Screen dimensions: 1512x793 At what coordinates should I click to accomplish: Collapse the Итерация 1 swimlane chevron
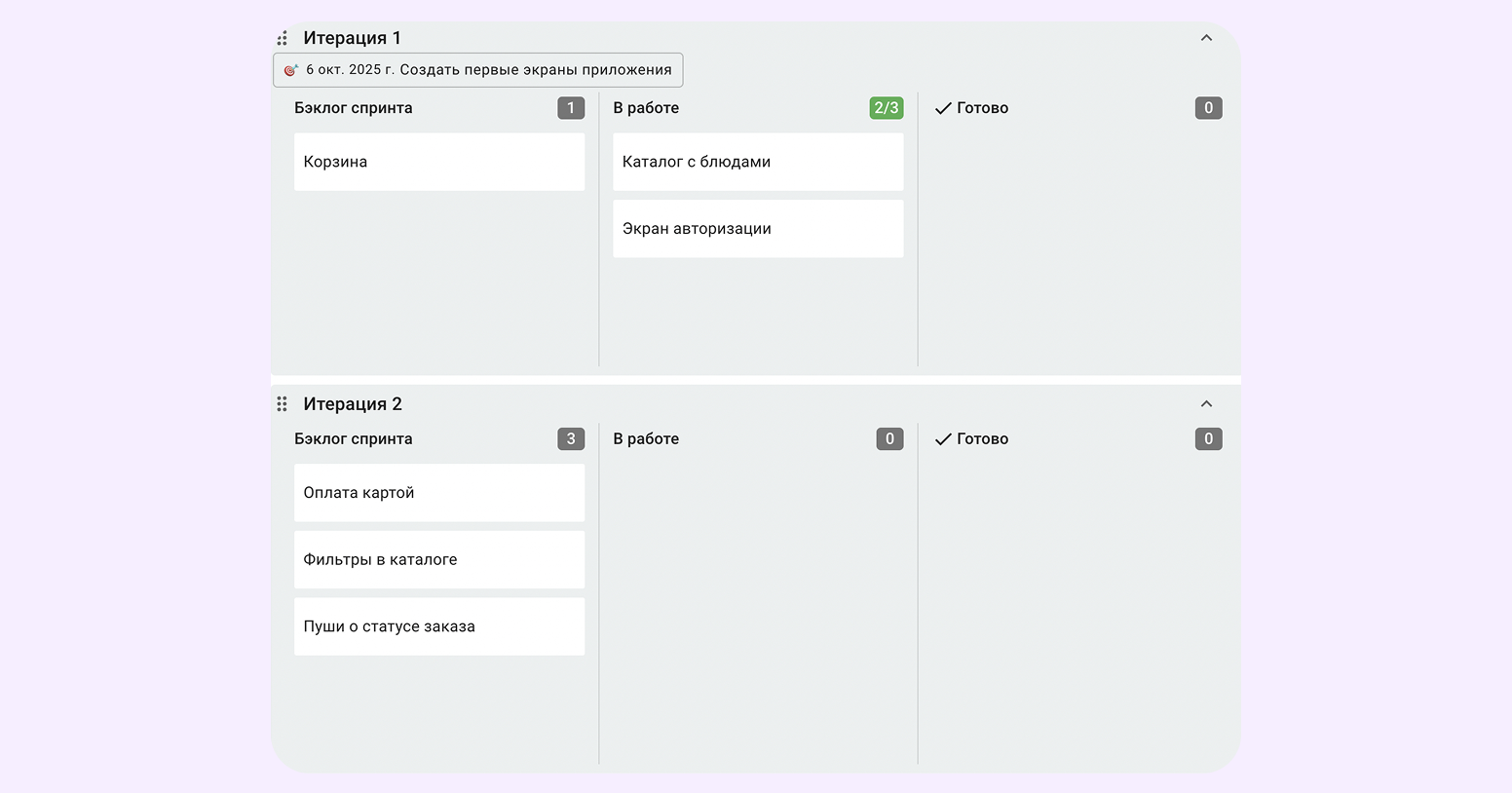(x=1206, y=38)
